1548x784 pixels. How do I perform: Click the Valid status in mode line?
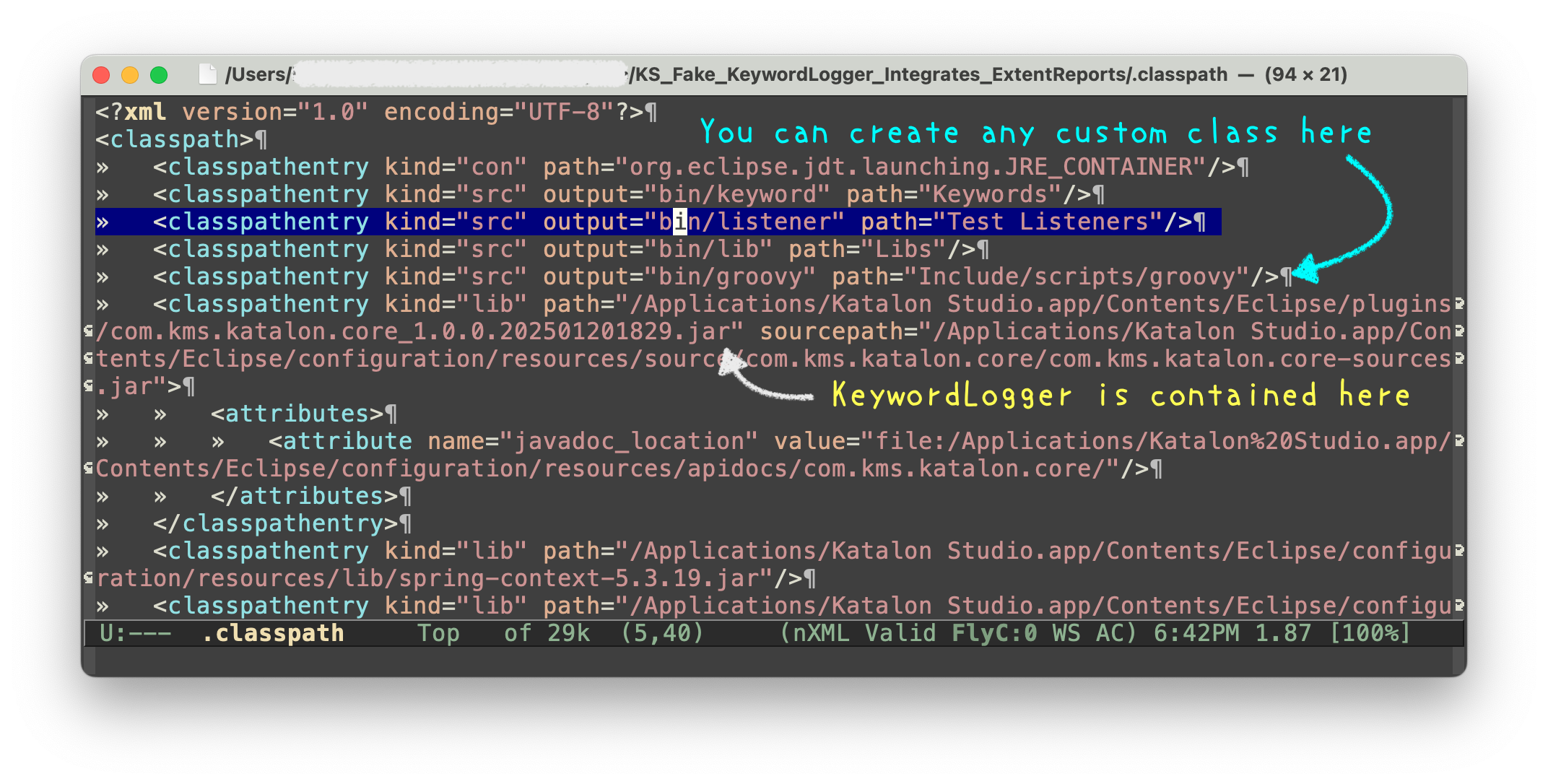coord(900,633)
